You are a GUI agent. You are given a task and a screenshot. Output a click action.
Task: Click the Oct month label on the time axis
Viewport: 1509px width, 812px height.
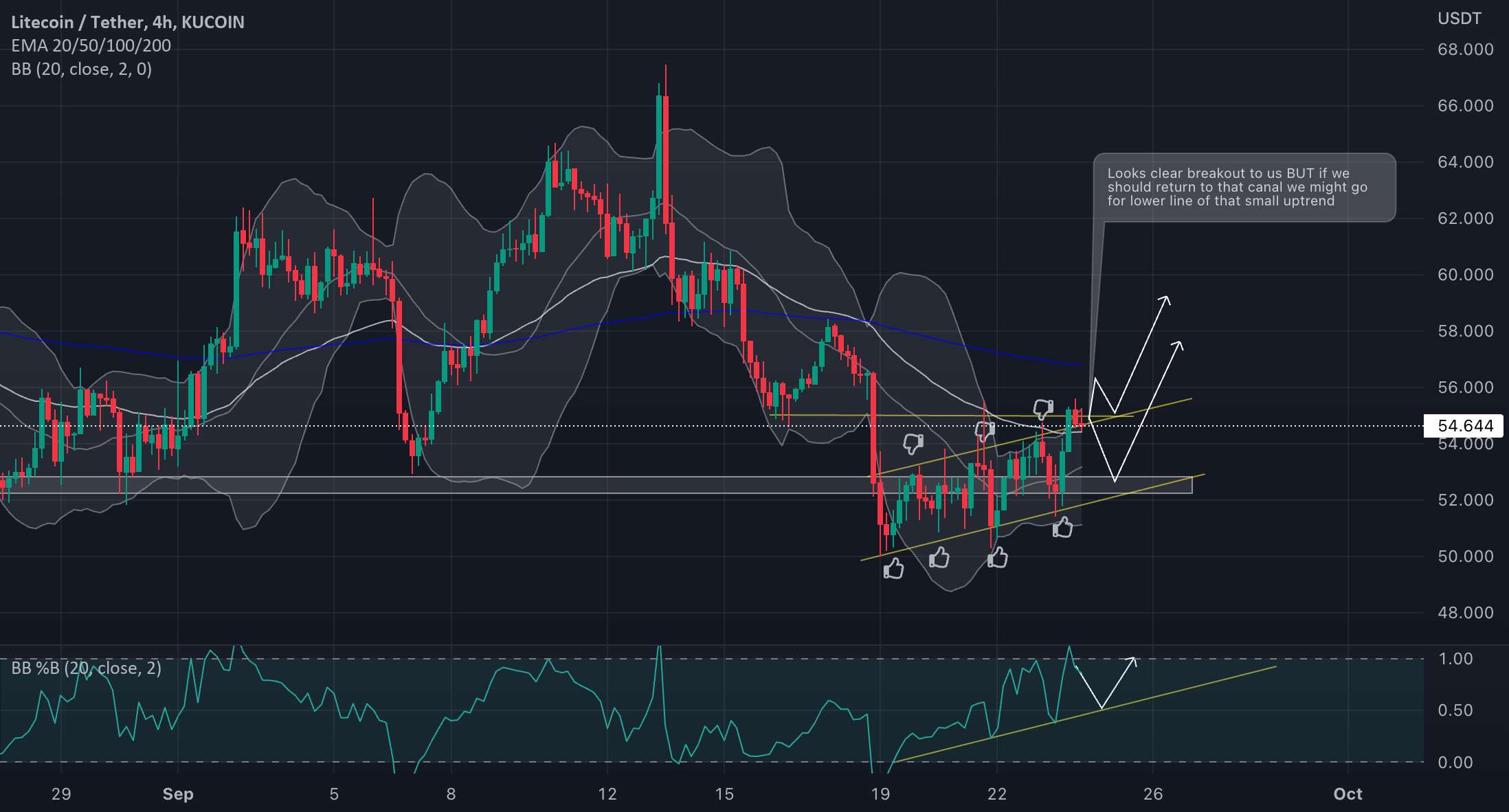[x=1348, y=794]
